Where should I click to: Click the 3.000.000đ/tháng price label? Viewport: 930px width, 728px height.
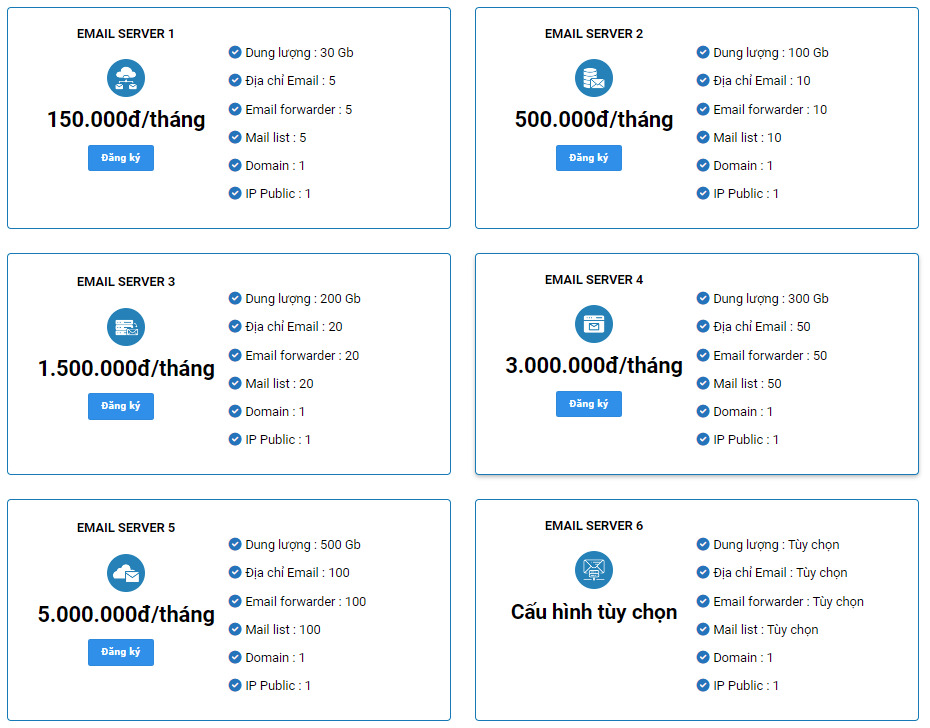594,366
